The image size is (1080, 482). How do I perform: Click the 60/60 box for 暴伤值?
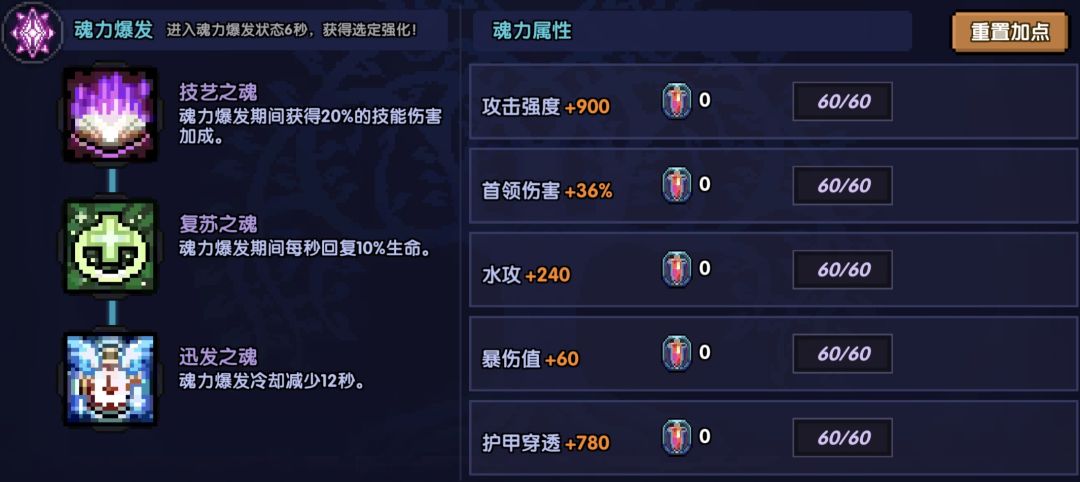click(x=843, y=354)
